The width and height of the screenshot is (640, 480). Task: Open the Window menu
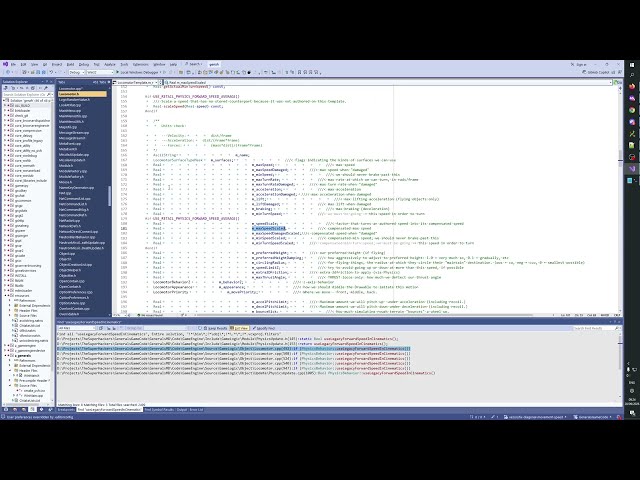click(x=159, y=64)
